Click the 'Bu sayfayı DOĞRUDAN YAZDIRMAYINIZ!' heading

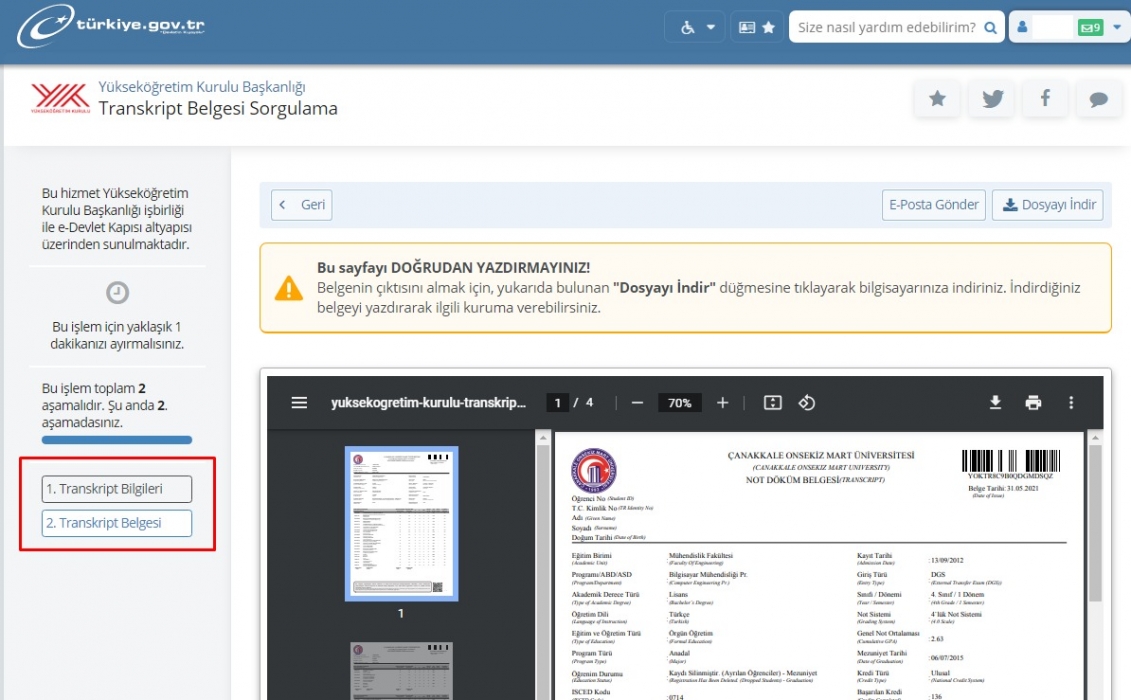pyautogui.click(x=453, y=268)
